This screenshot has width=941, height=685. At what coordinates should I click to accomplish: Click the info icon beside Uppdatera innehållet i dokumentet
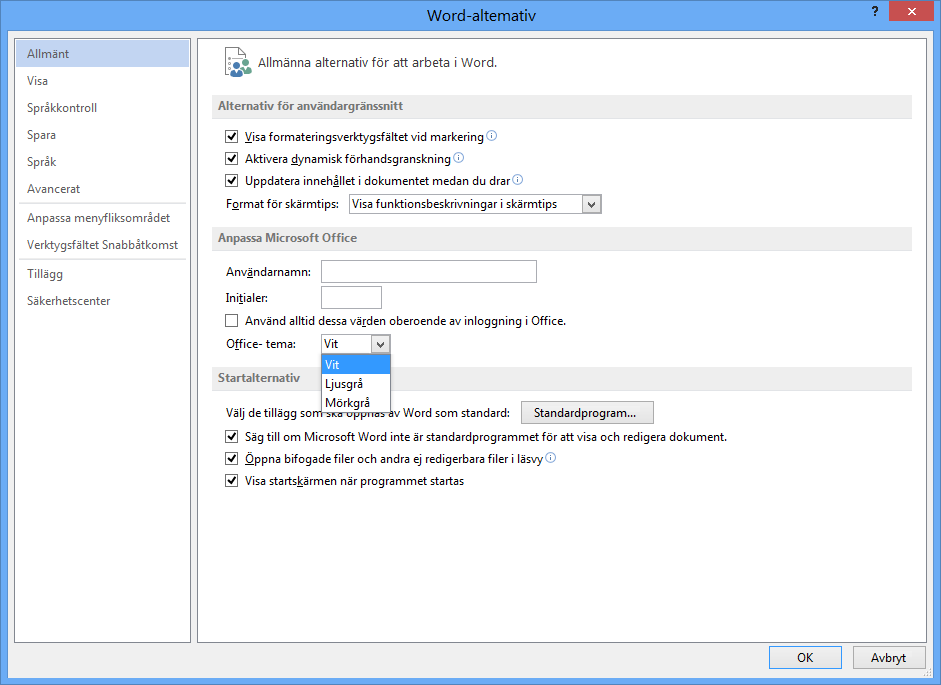tap(517, 180)
